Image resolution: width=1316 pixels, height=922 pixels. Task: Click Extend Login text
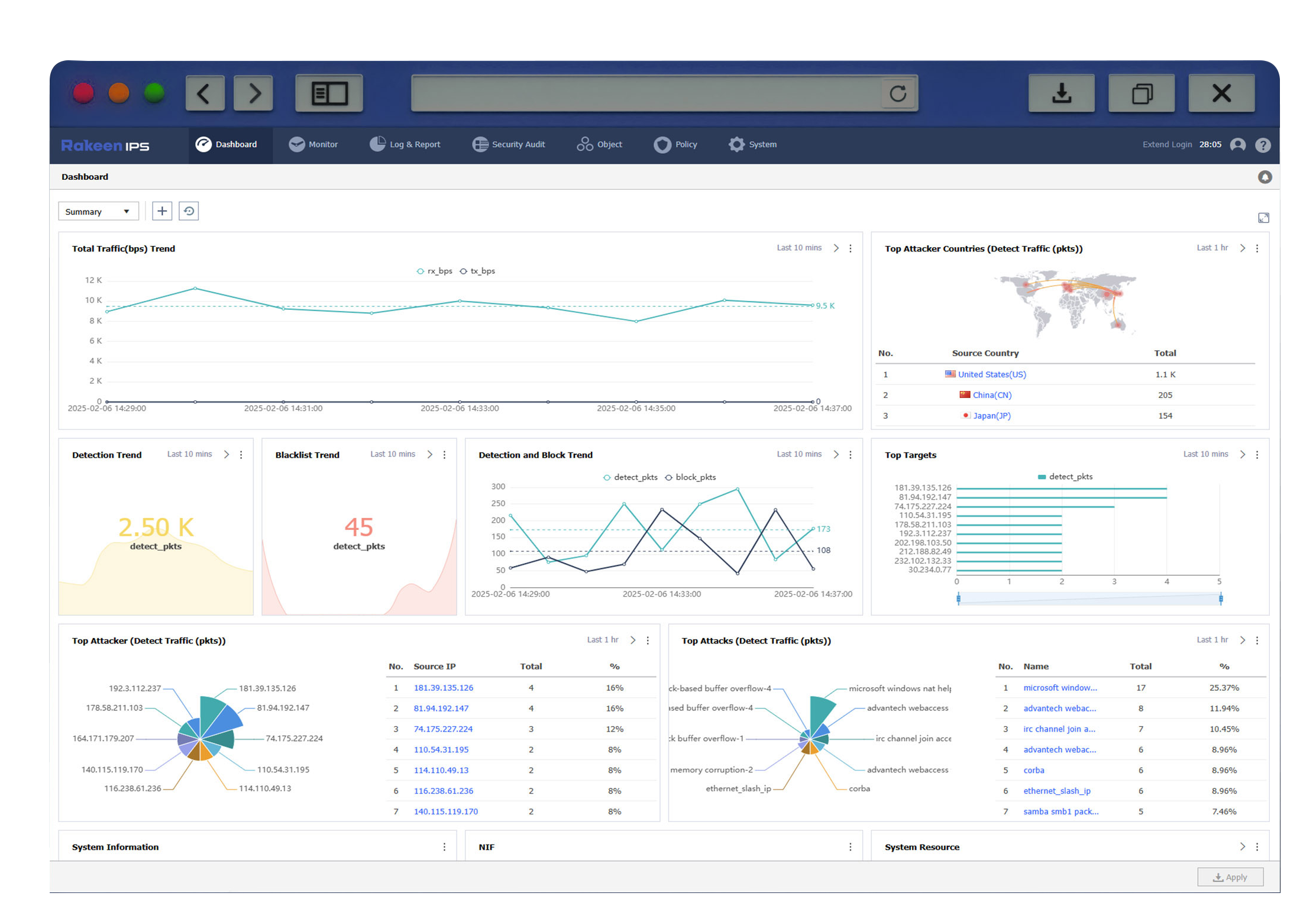tap(1166, 144)
